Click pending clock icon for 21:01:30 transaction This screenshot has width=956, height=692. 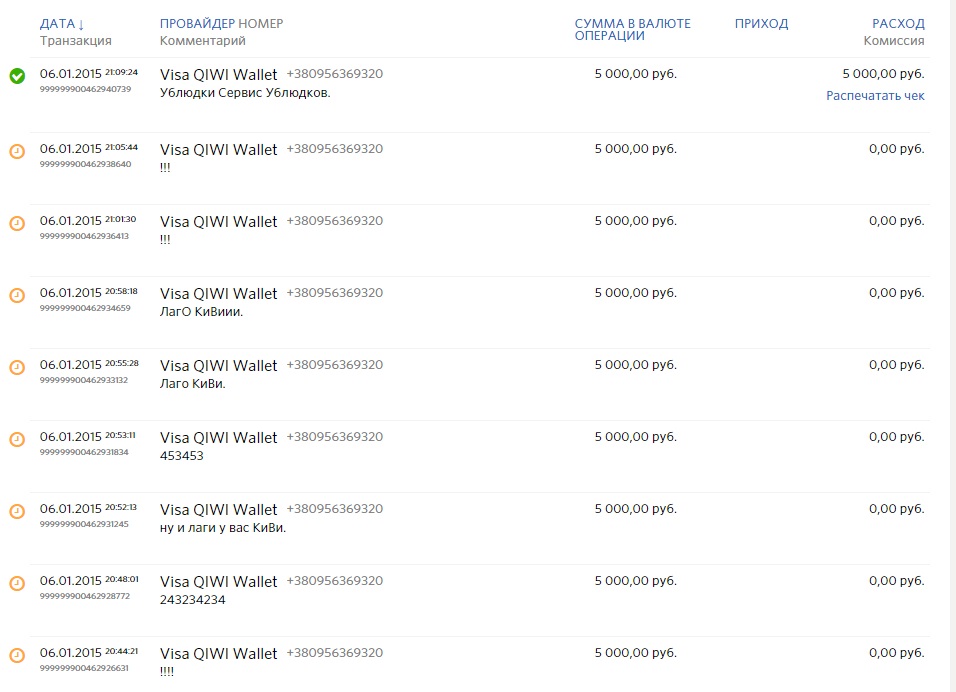pyautogui.click(x=17, y=223)
